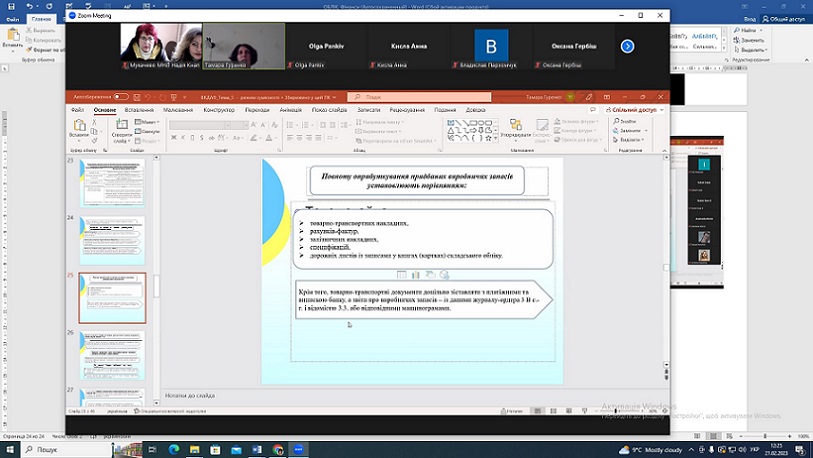Click the align left icon
Screen dimensions: 813x458
[x=290, y=138]
